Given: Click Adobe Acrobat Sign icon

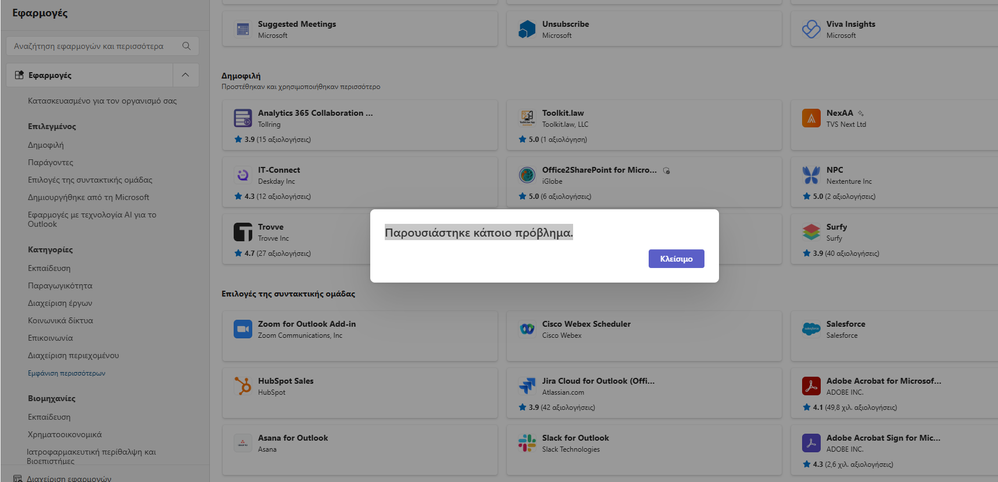Looking at the screenshot, I should (811, 443).
